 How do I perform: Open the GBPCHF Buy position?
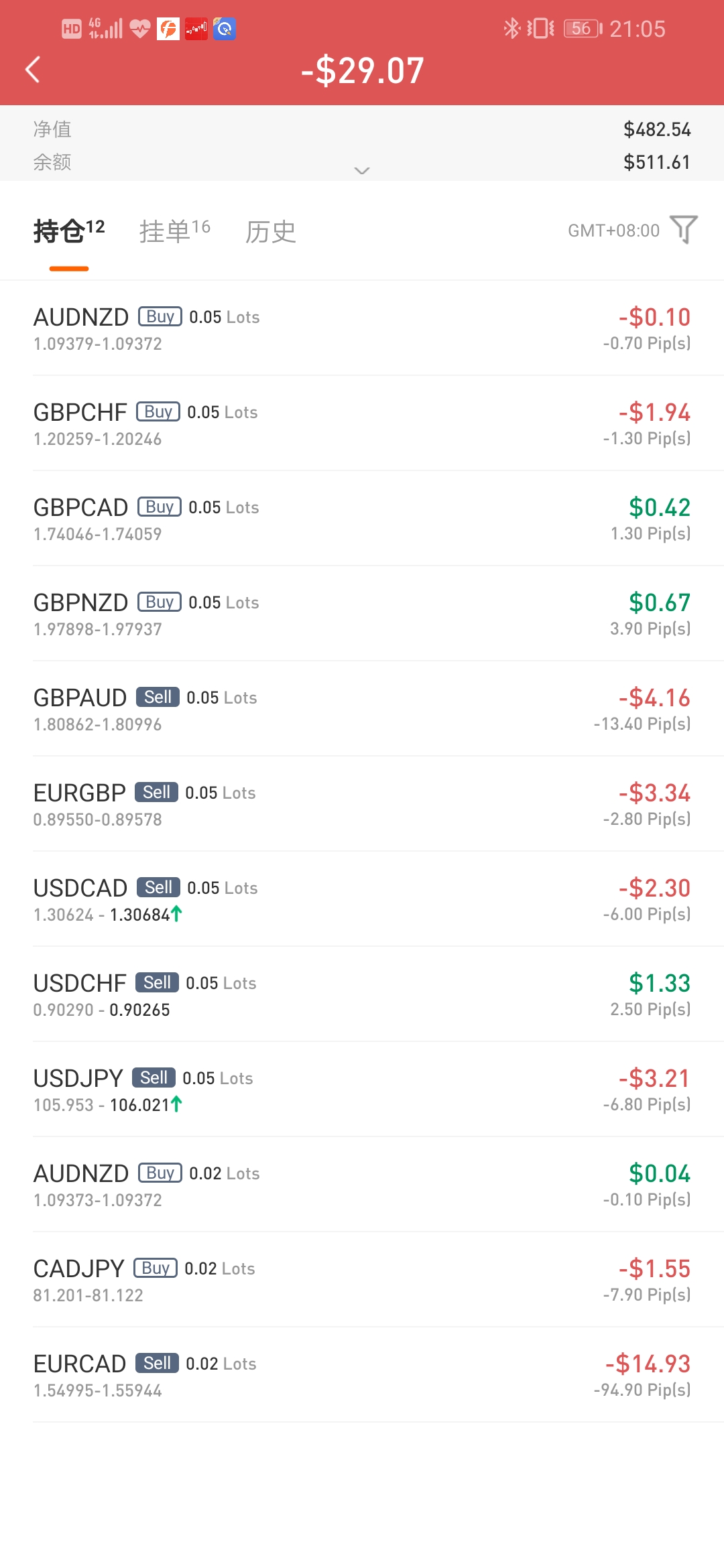click(362, 423)
